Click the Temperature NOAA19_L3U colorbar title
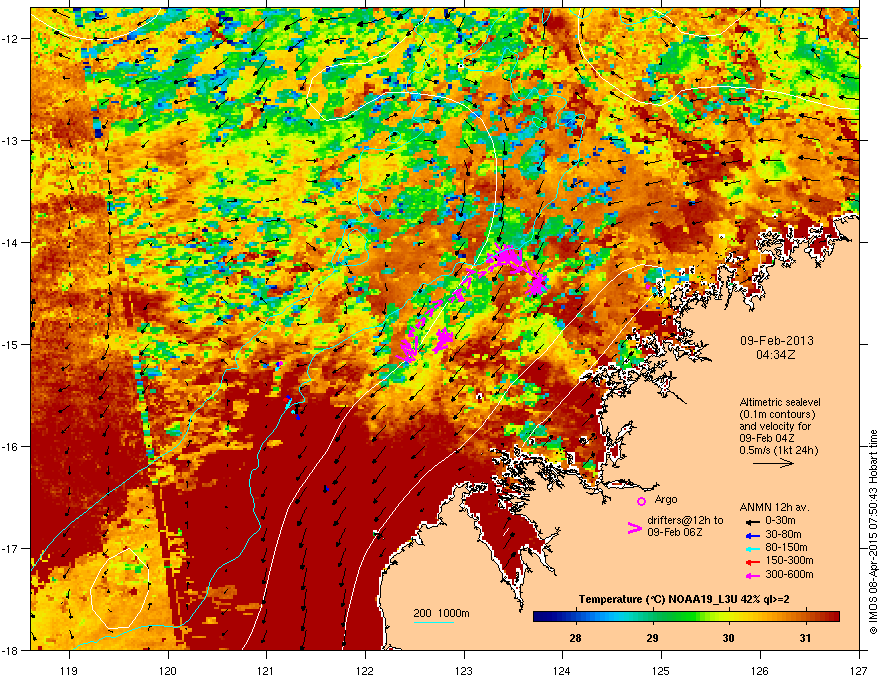Viewport: 880px width, 680px height. pos(684,599)
